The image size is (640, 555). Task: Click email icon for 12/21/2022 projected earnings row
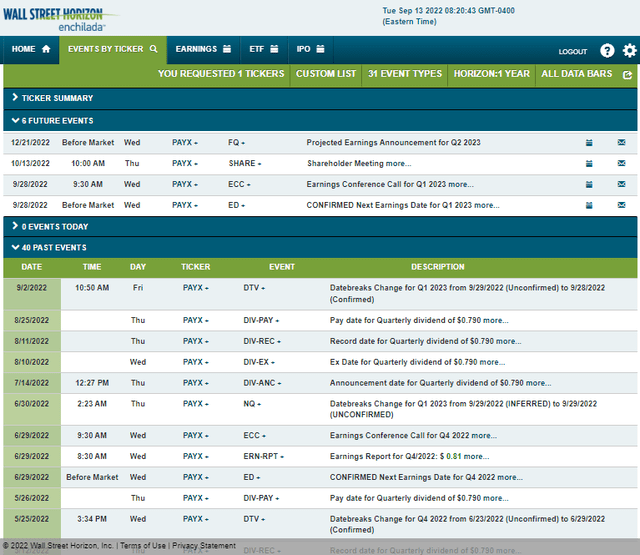(x=621, y=142)
